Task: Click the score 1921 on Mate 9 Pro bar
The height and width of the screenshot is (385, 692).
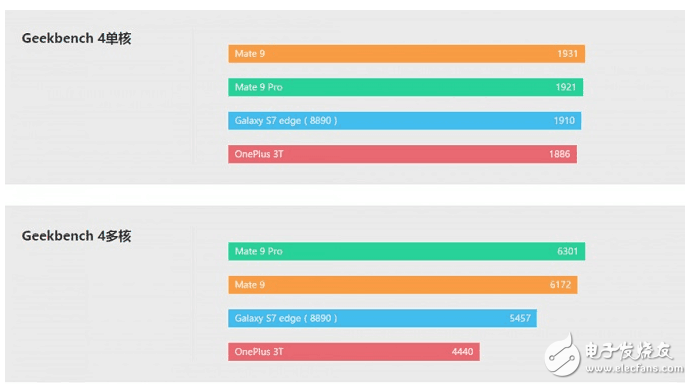Action: (x=566, y=87)
